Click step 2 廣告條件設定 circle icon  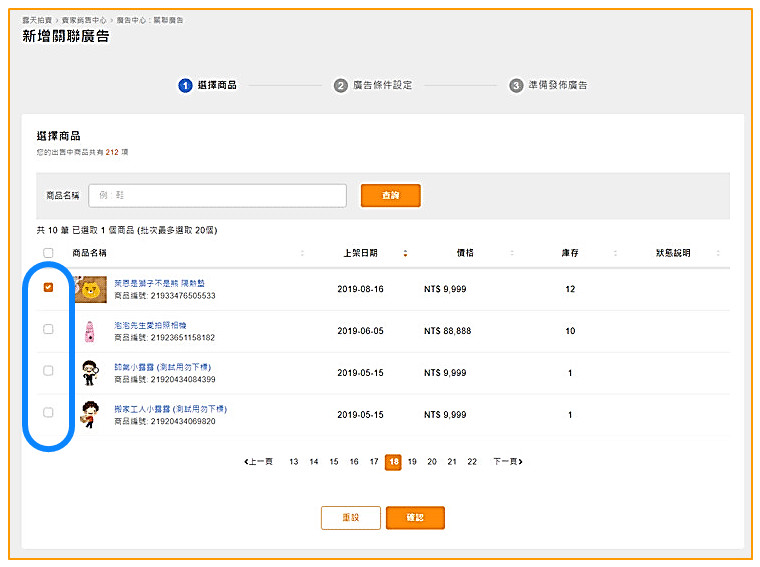click(x=341, y=86)
